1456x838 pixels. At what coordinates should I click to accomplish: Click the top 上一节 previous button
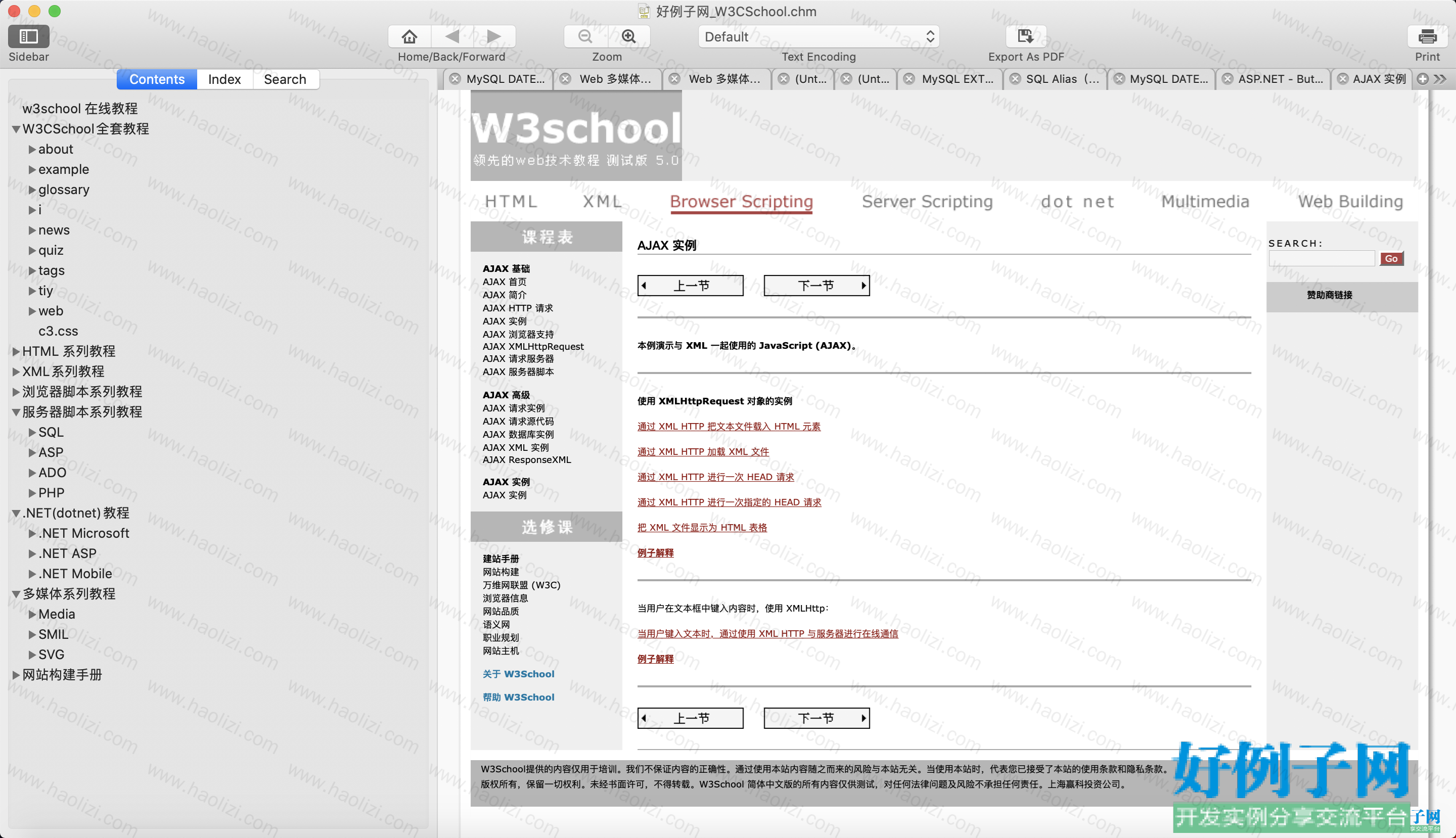point(690,286)
